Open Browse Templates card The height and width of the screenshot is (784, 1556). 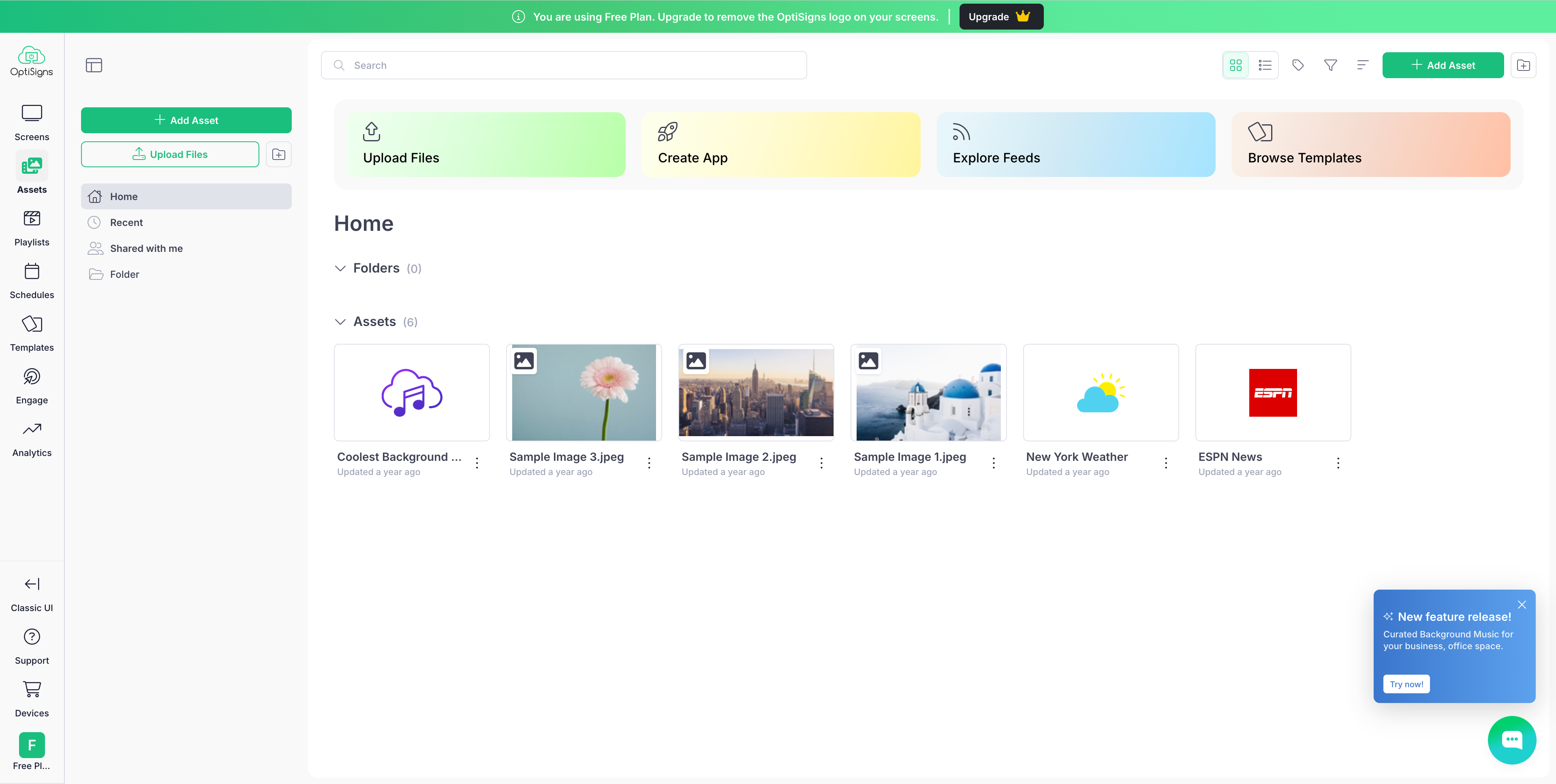(x=1371, y=144)
